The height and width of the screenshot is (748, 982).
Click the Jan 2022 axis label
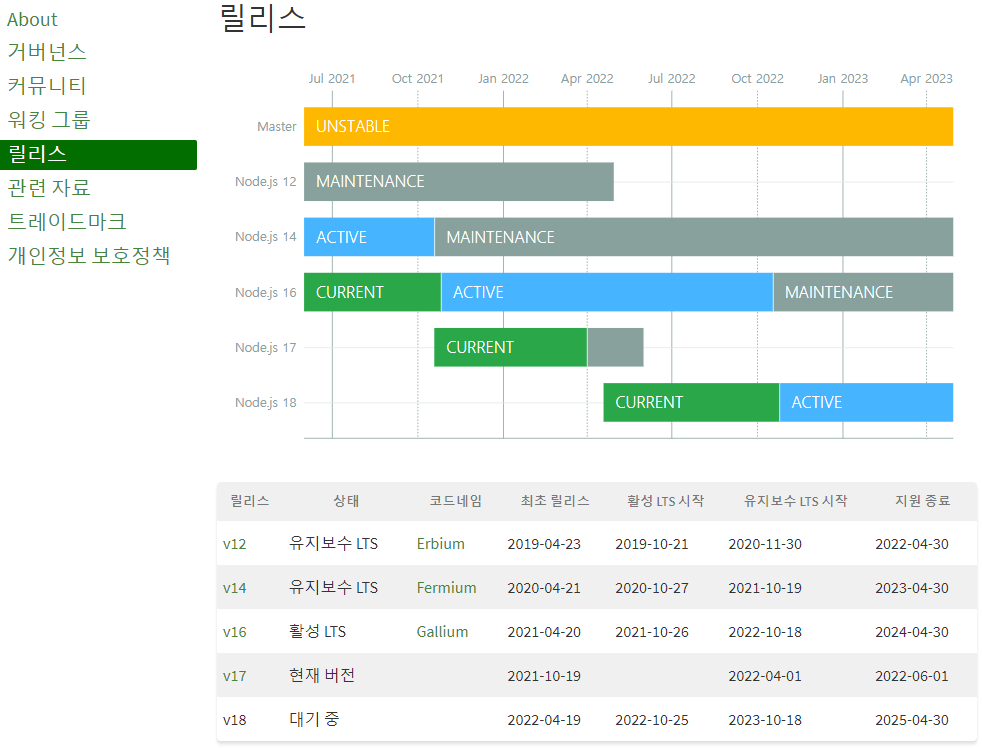pos(503,78)
